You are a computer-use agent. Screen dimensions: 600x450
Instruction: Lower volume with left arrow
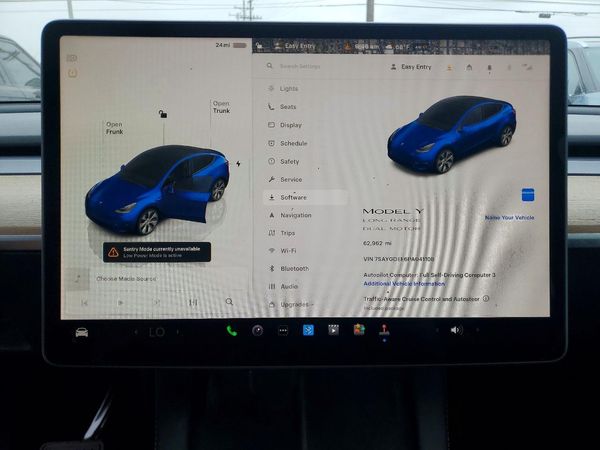coord(437,330)
